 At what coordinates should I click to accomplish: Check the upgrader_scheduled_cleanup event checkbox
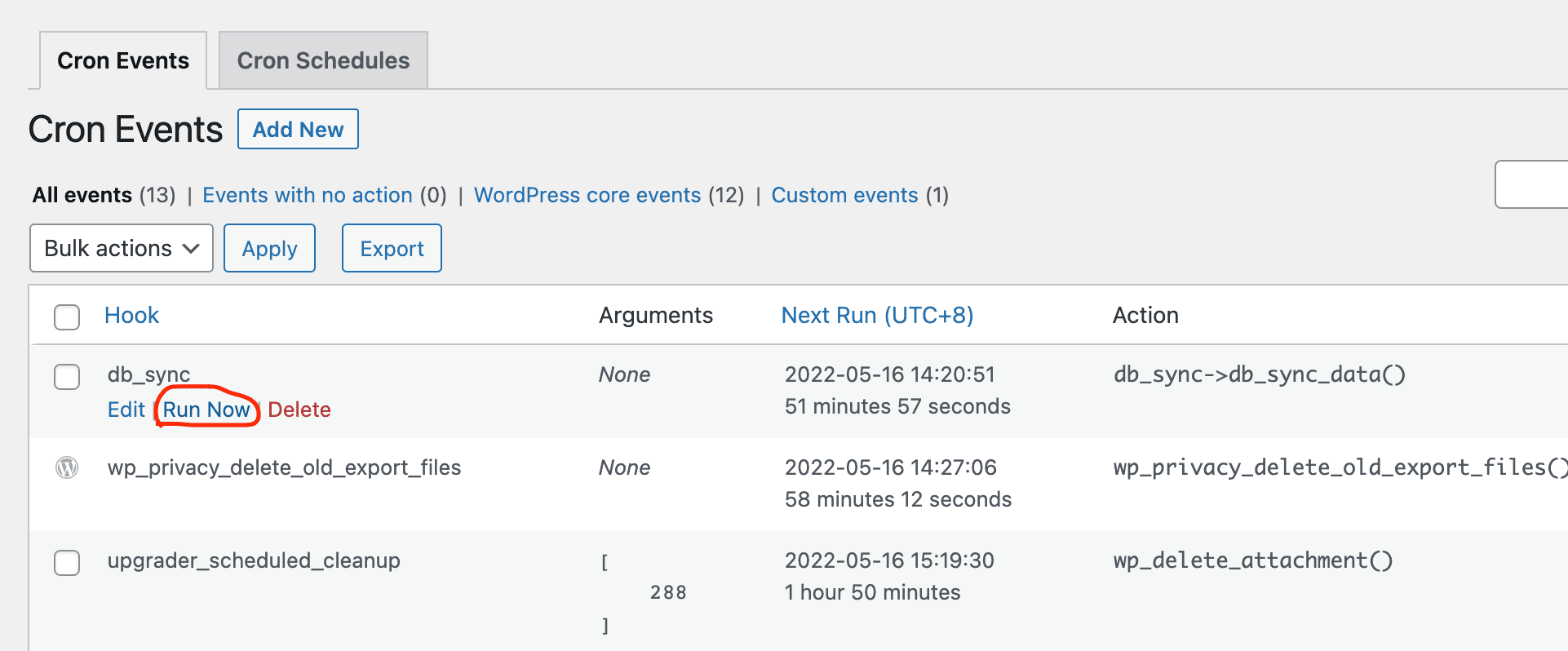pos(67,563)
